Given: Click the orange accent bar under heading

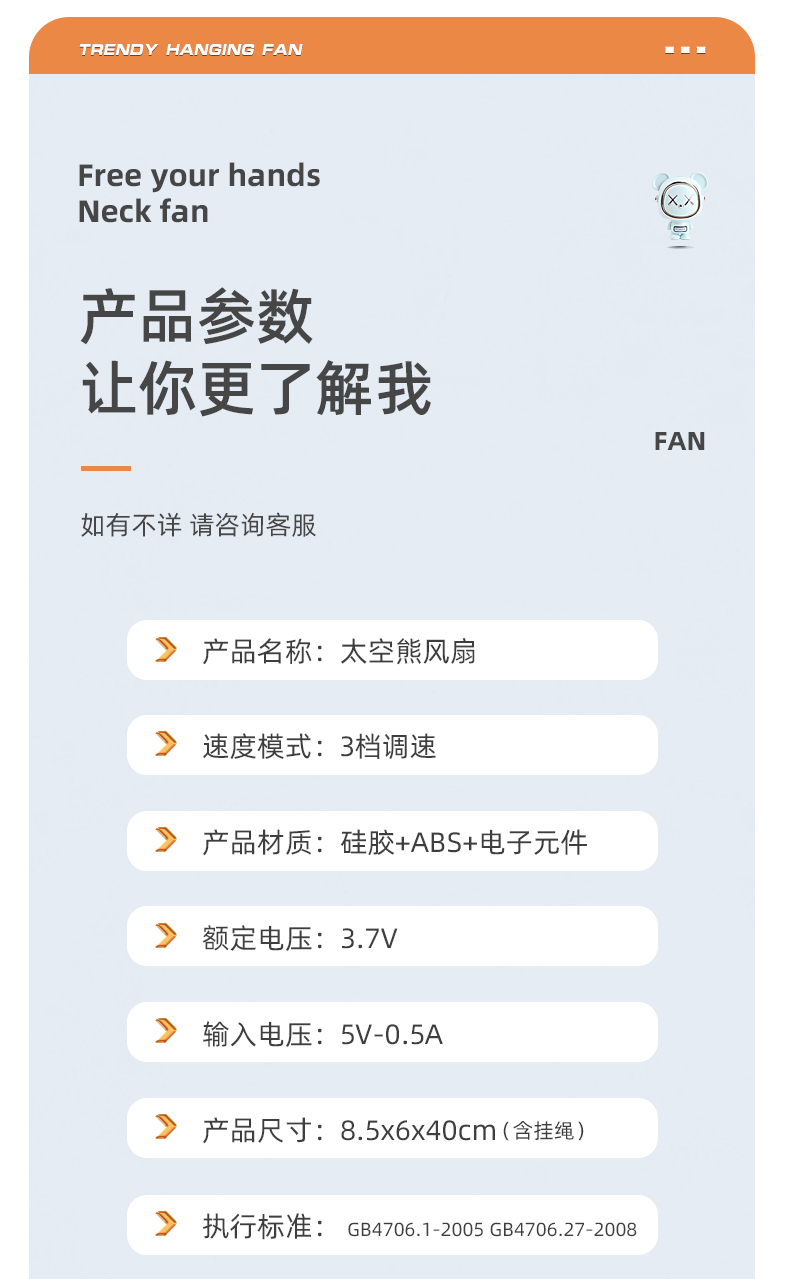Looking at the screenshot, I should point(105,468).
